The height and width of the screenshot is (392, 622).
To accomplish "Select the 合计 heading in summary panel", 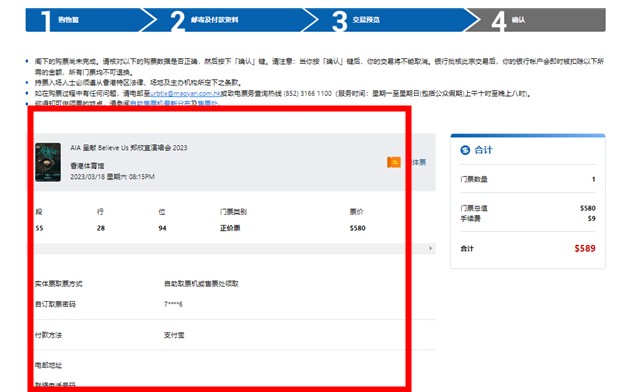I will click(484, 150).
